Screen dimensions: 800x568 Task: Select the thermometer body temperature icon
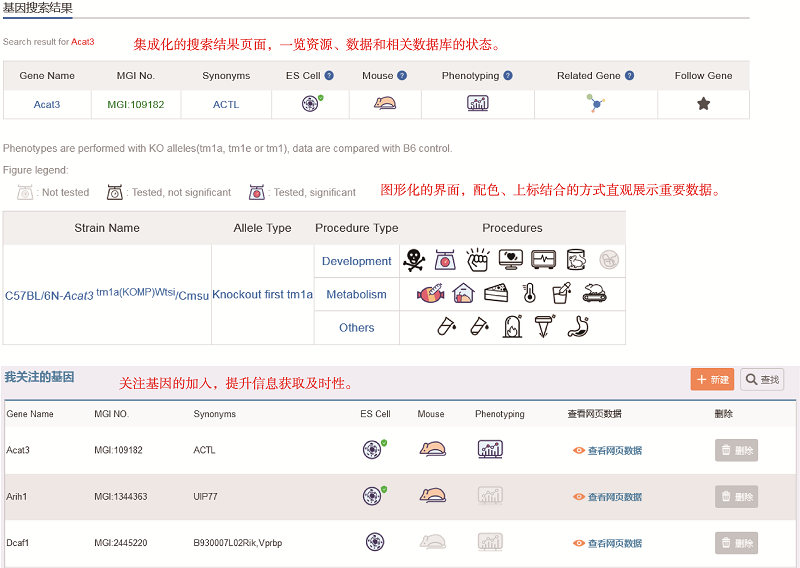530,293
